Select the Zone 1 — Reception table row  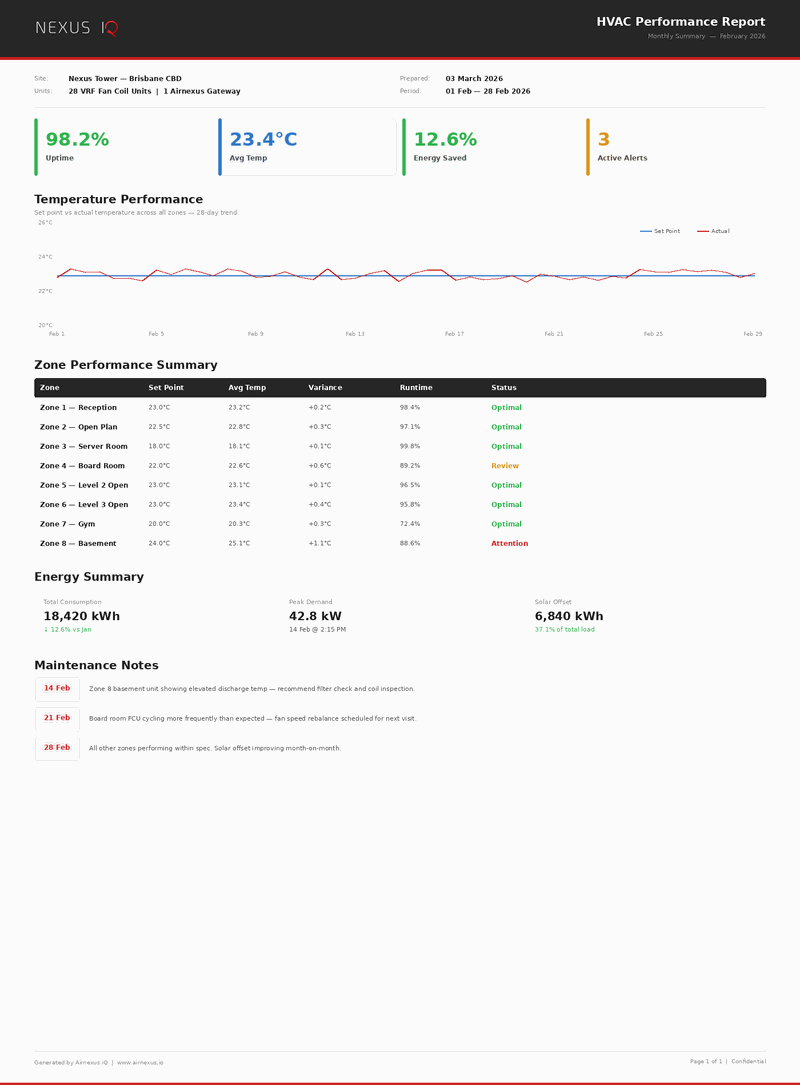(x=77, y=407)
